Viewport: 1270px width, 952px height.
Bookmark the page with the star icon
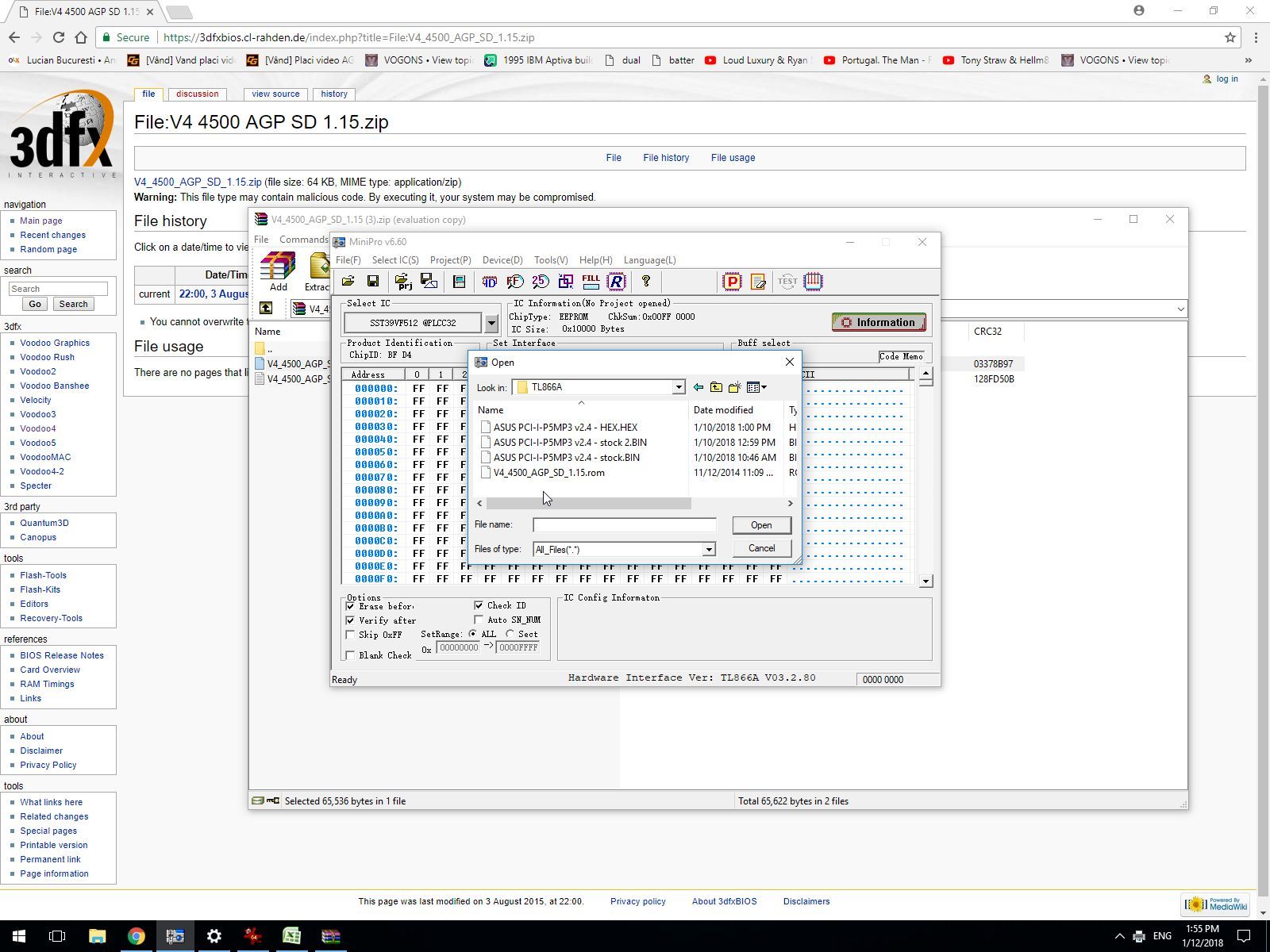(x=1230, y=37)
